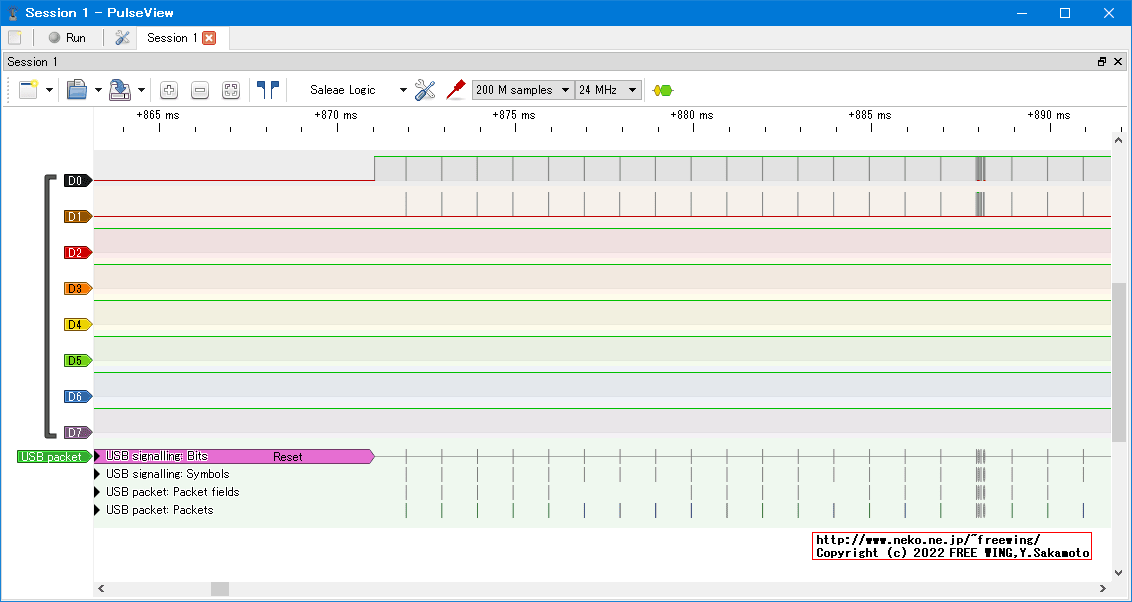1132x602 pixels.
Task: Open settings icon next to Run
Action: (123, 38)
